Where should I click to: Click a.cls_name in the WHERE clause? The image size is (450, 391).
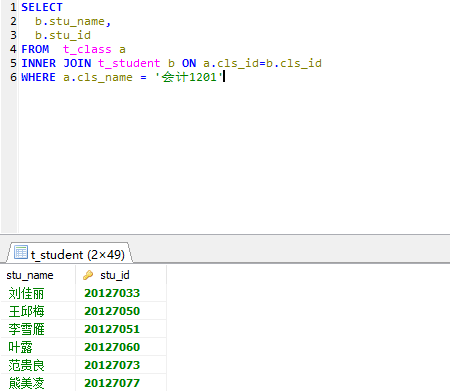coord(98,77)
